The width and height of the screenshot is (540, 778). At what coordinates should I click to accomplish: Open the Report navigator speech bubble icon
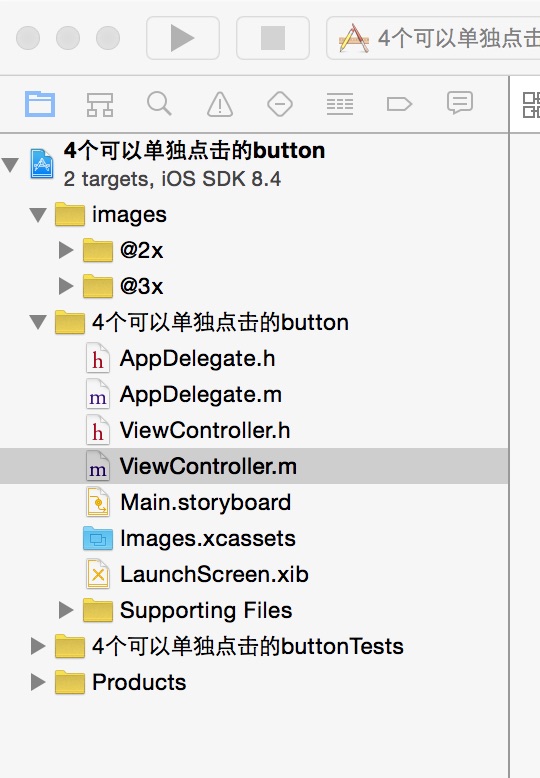click(460, 103)
